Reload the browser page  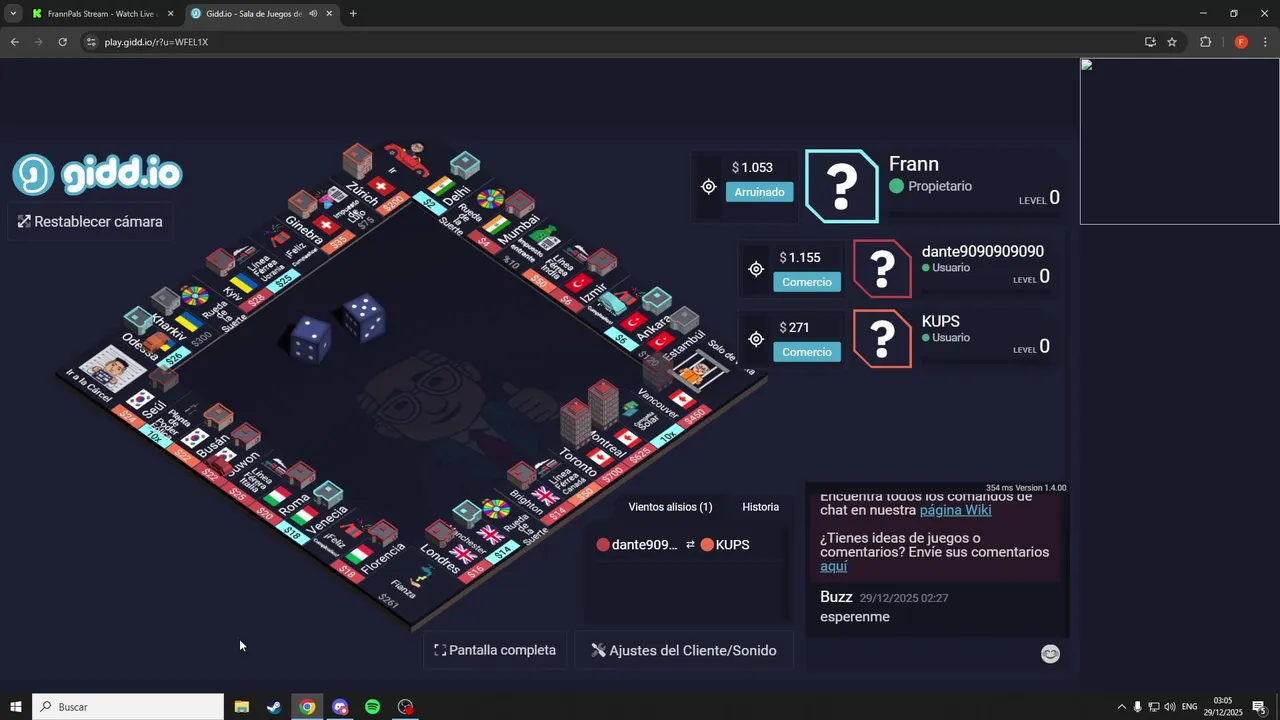click(62, 42)
